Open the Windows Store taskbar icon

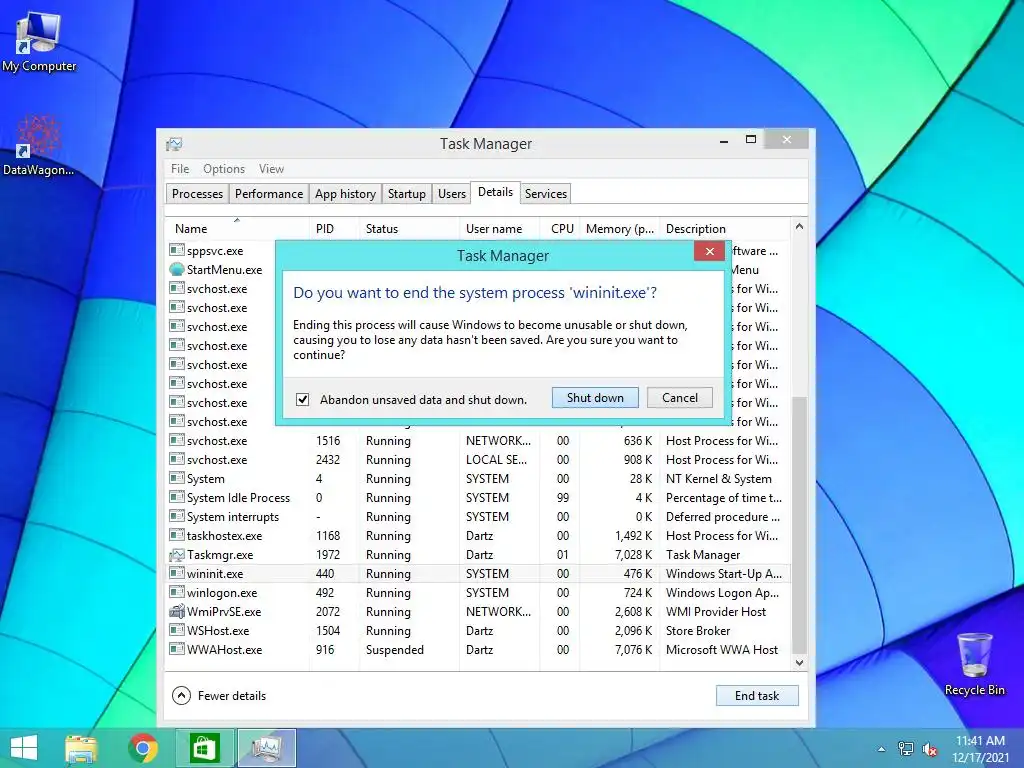click(x=204, y=748)
